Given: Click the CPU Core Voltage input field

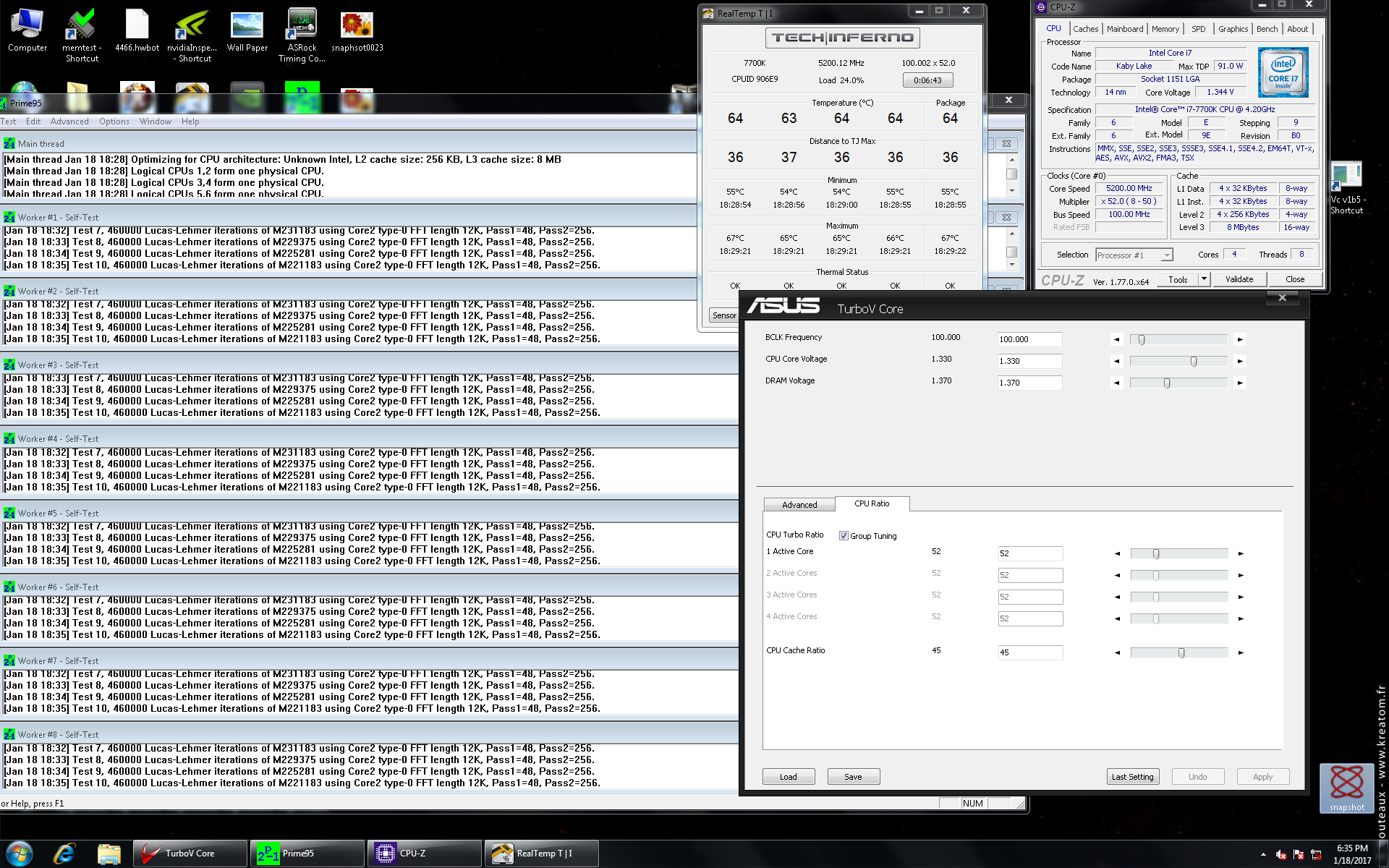Looking at the screenshot, I should (x=1029, y=361).
